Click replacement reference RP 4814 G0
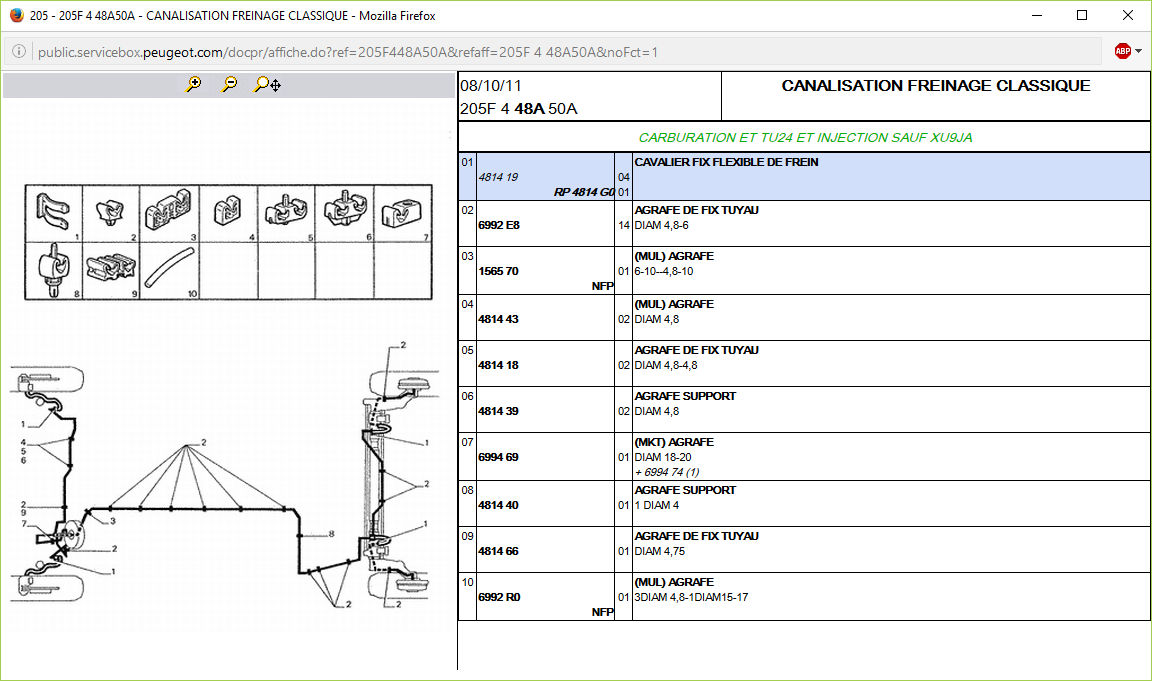This screenshot has width=1152, height=681. (584, 192)
